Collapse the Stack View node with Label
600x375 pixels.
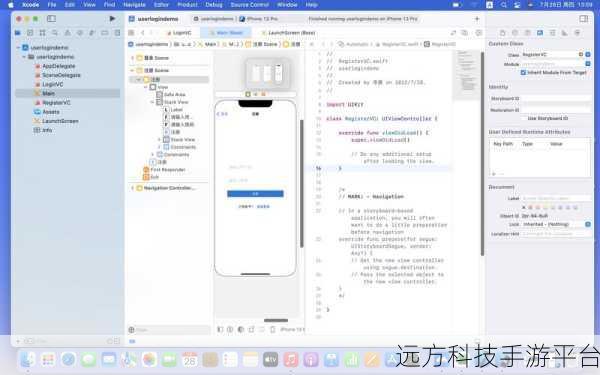click(153, 102)
